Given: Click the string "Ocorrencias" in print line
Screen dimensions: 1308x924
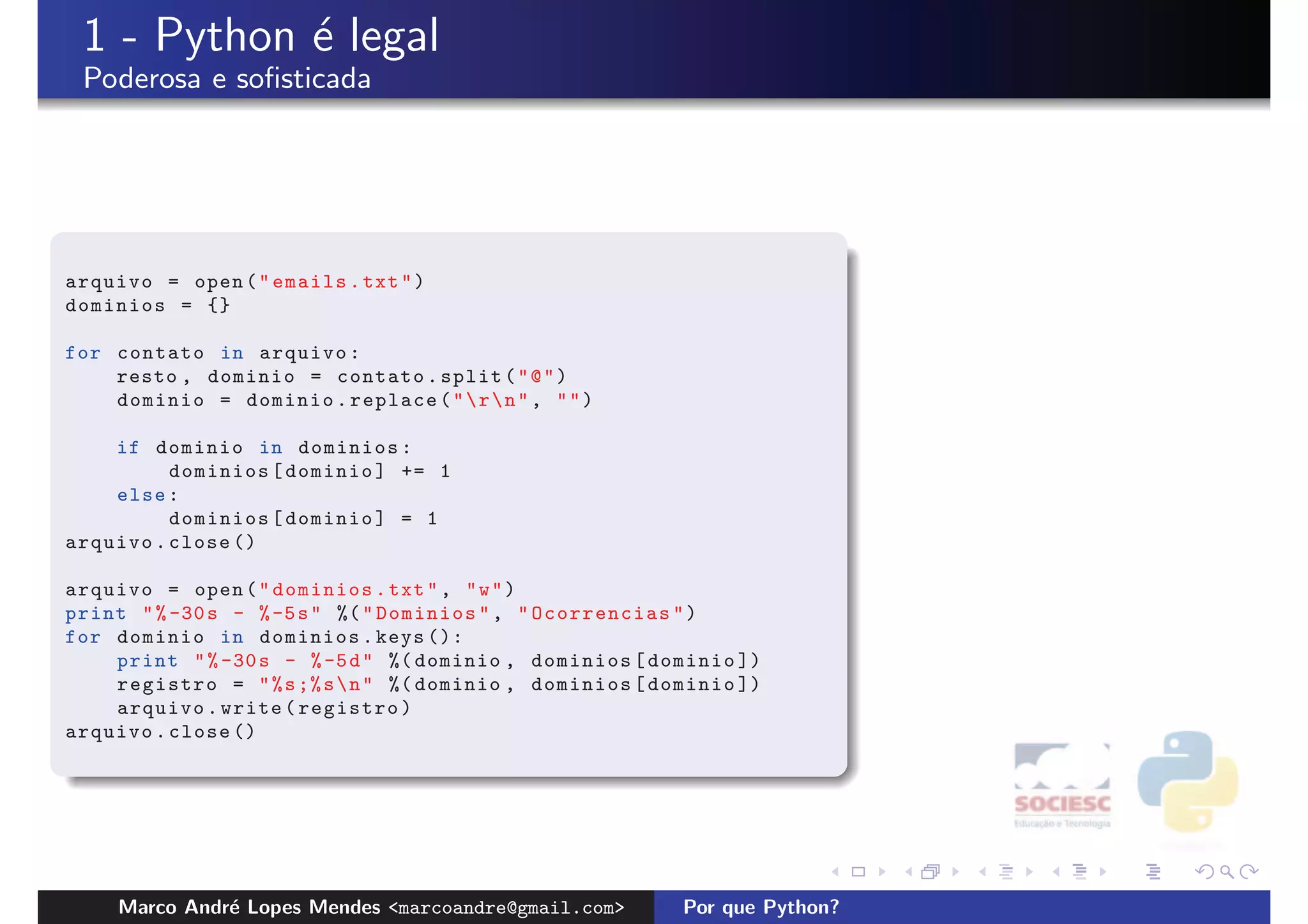Looking at the screenshot, I should tap(600, 613).
